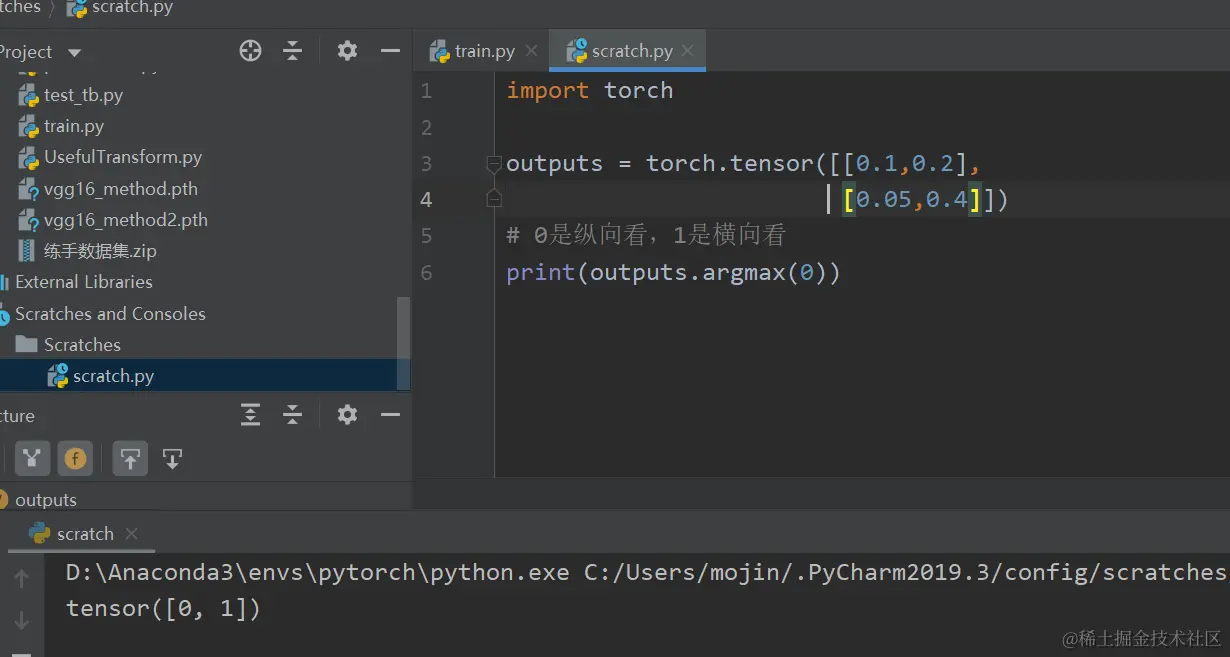Open UsefulTransform.py in project tree
The image size is (1230, 657).
click(123, 157)
